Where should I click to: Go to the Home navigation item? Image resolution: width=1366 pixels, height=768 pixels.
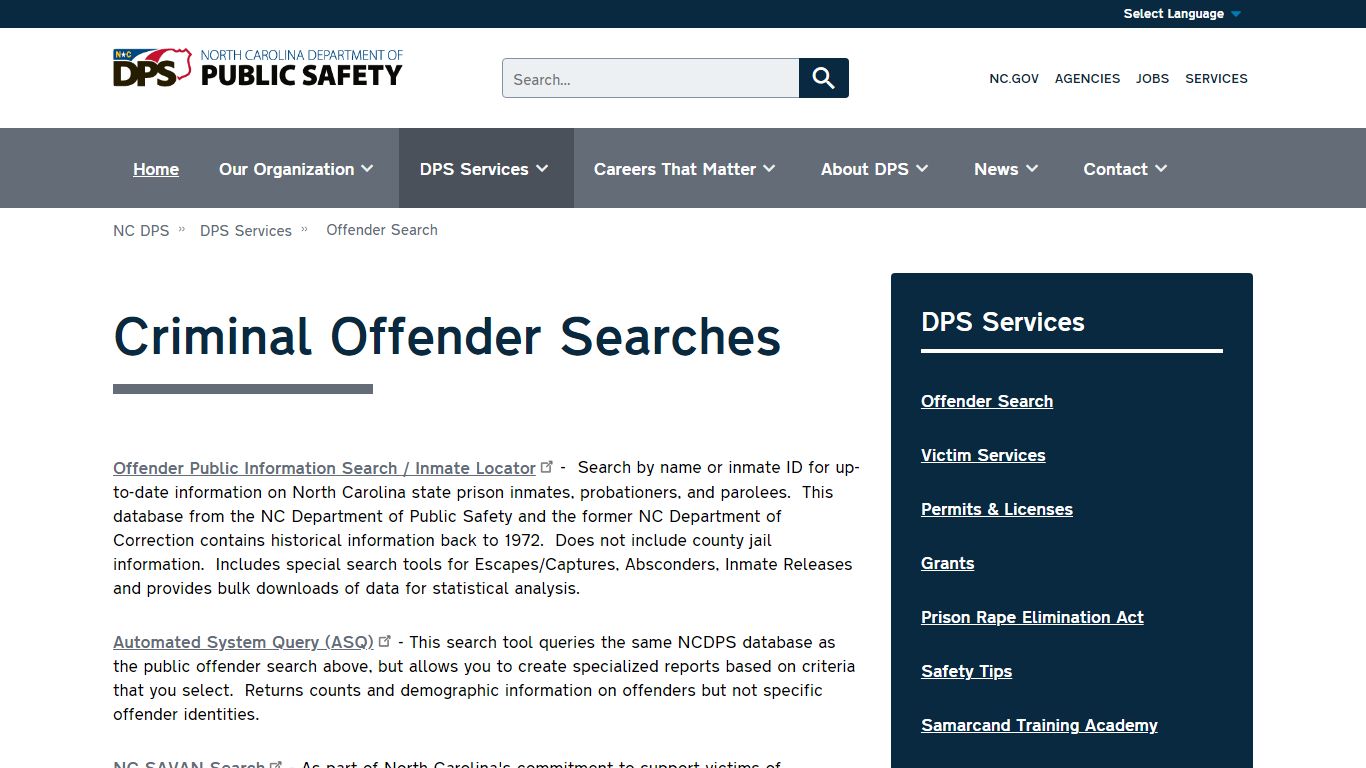click(x=156, y=169)
